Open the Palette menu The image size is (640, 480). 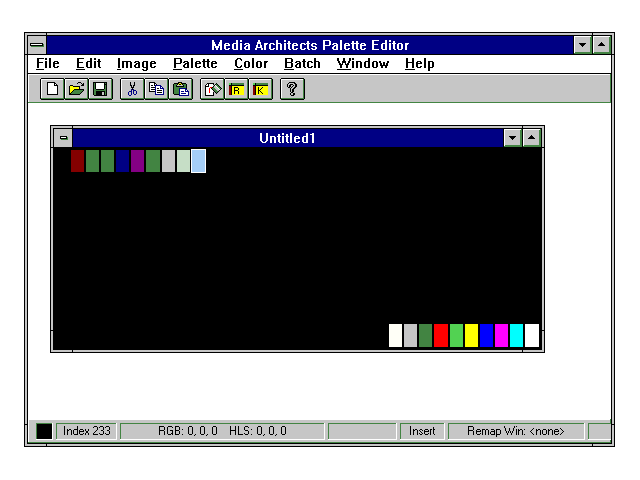click(195, 63)
